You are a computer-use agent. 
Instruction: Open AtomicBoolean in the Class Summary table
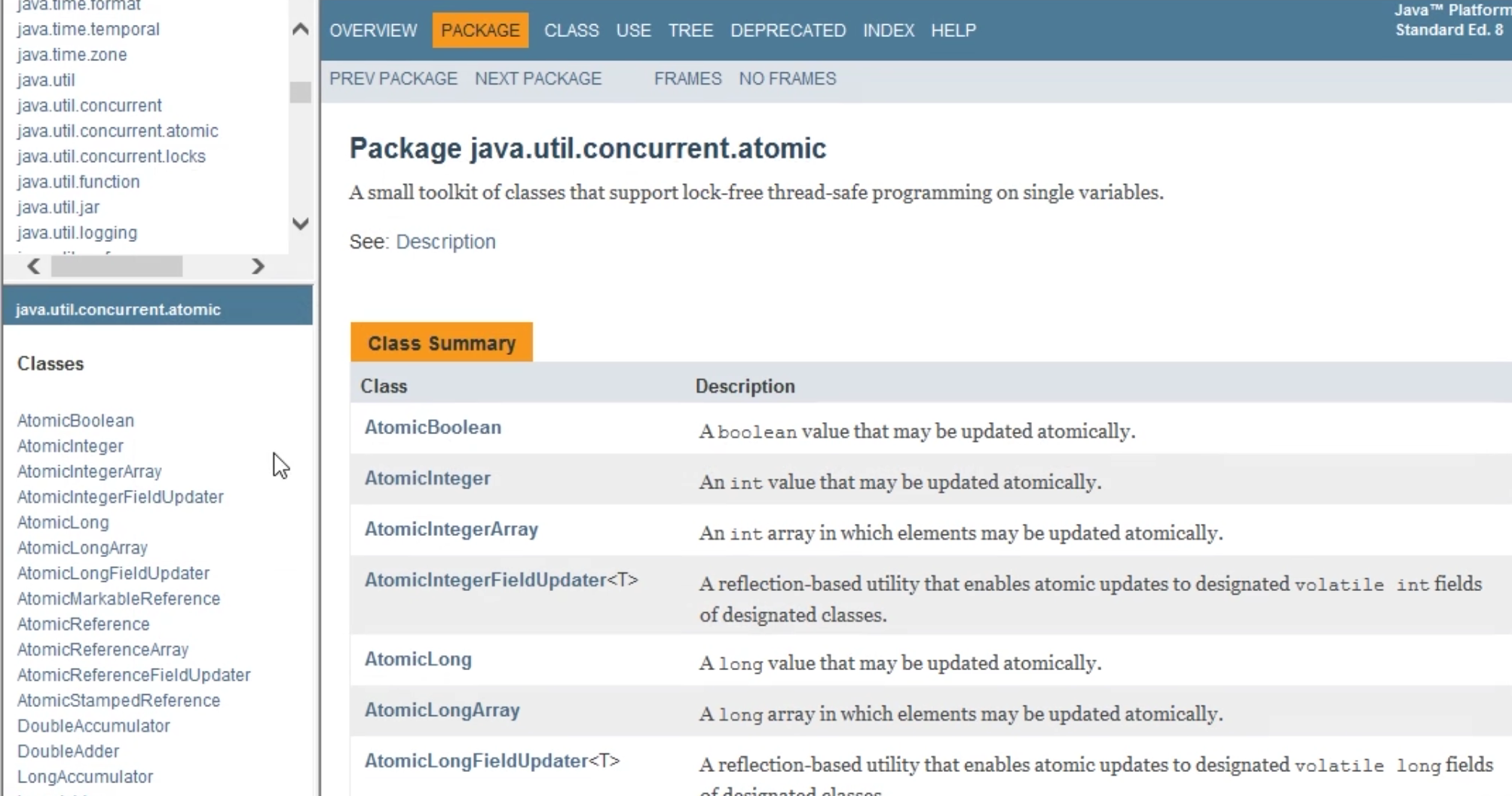433,427
